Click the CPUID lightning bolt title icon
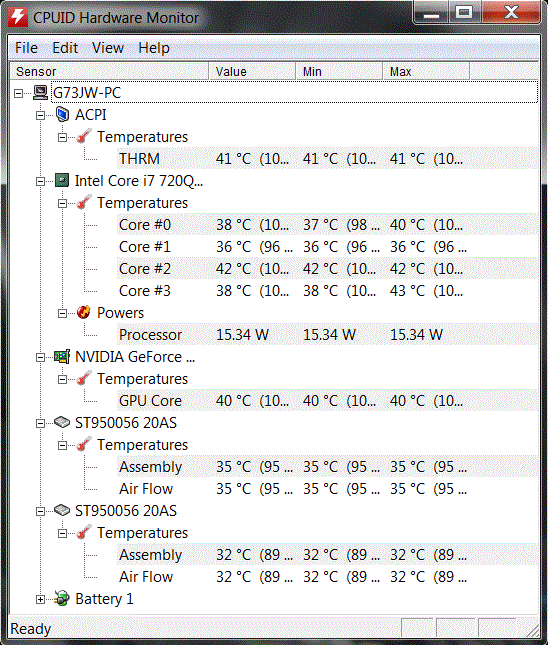548x645 pixels. pyautogui.click(x=18, y=17)
